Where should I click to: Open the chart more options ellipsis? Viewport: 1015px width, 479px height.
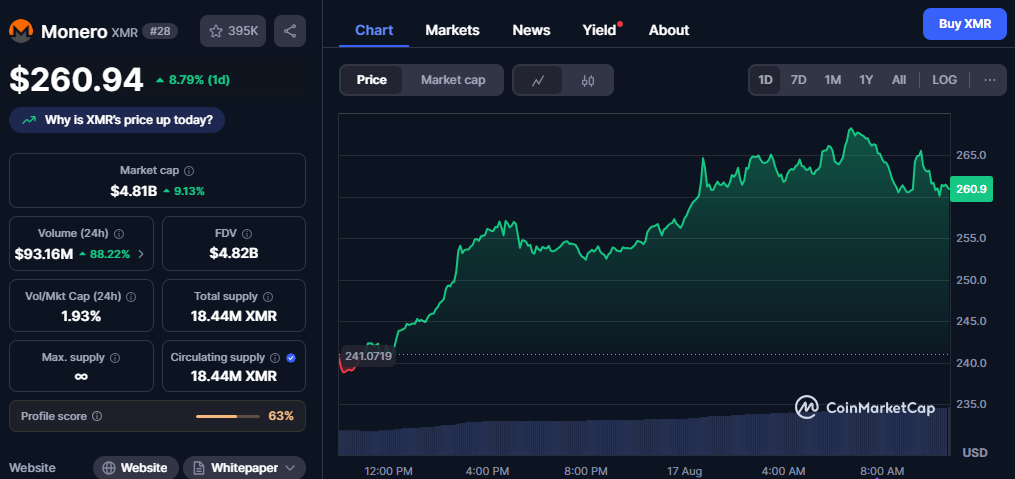pyautogui.click(x=990, y=80)
